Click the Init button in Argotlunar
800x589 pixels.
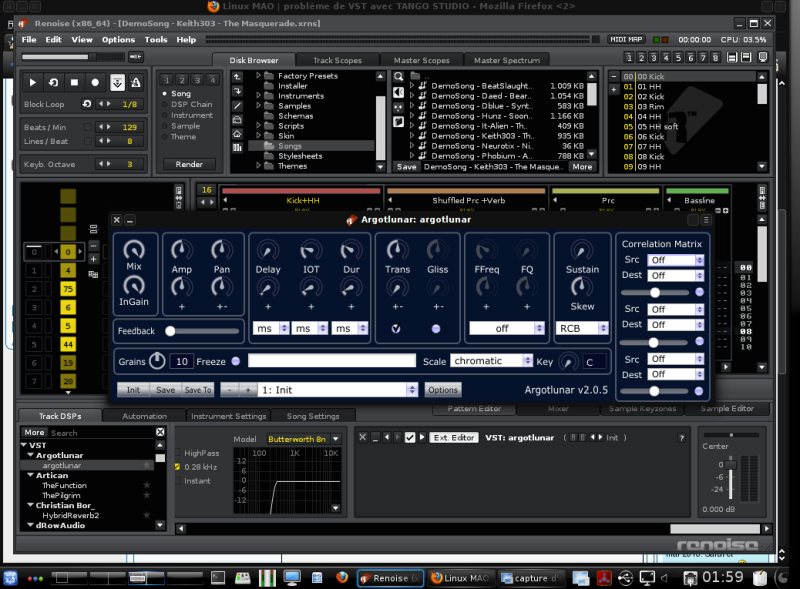click(x=133, y=390)
